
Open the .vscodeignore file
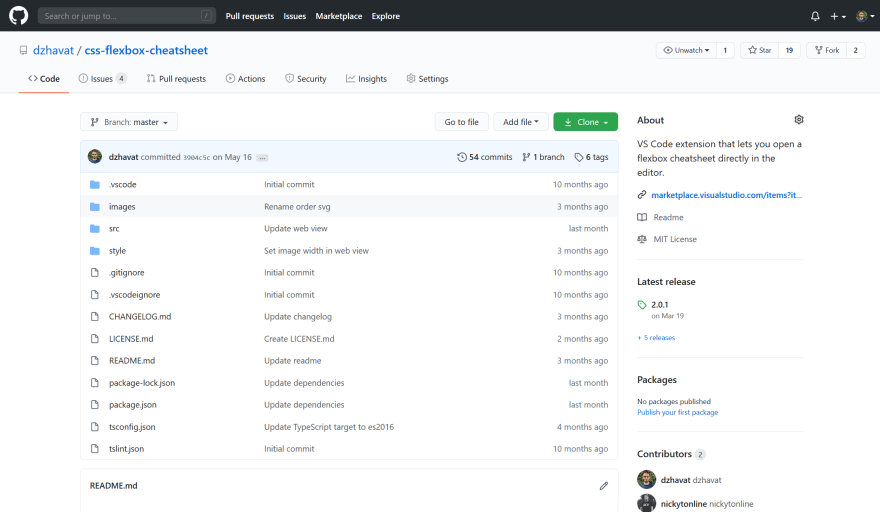pyautogui.click(x=135, y=295)
